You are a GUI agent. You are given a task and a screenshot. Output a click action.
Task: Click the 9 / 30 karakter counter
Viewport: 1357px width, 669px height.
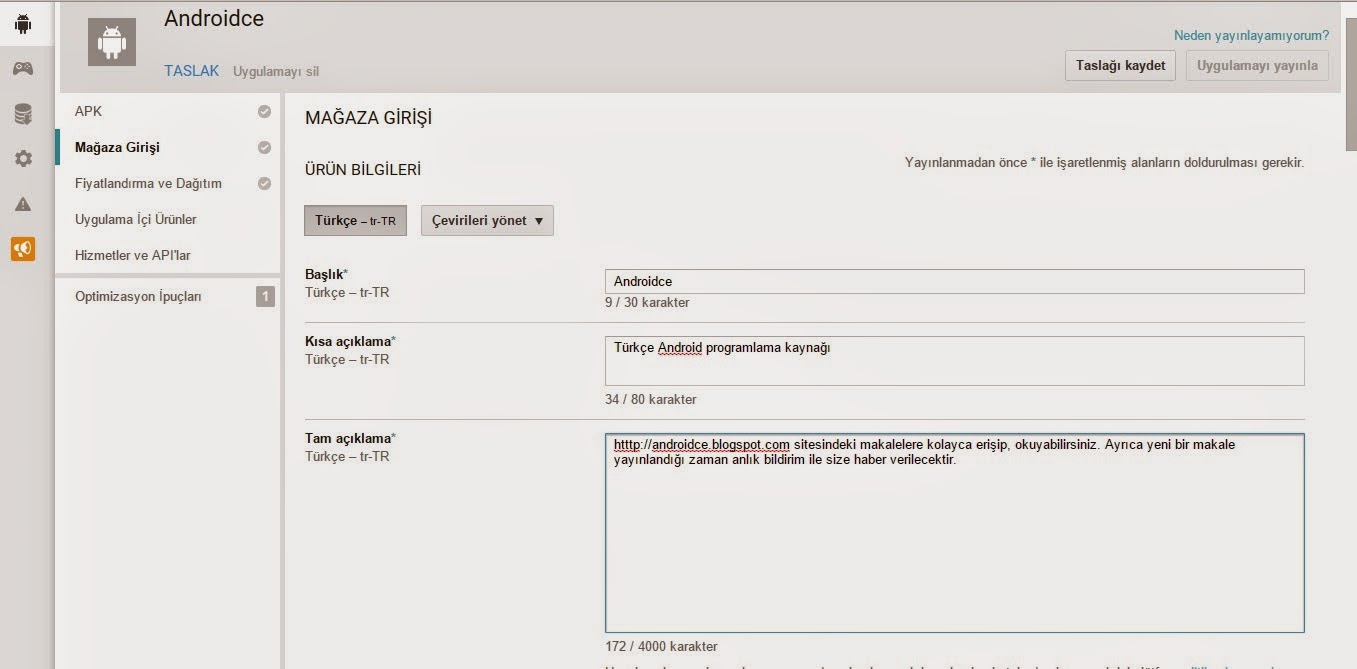click(x=647, y=302)
